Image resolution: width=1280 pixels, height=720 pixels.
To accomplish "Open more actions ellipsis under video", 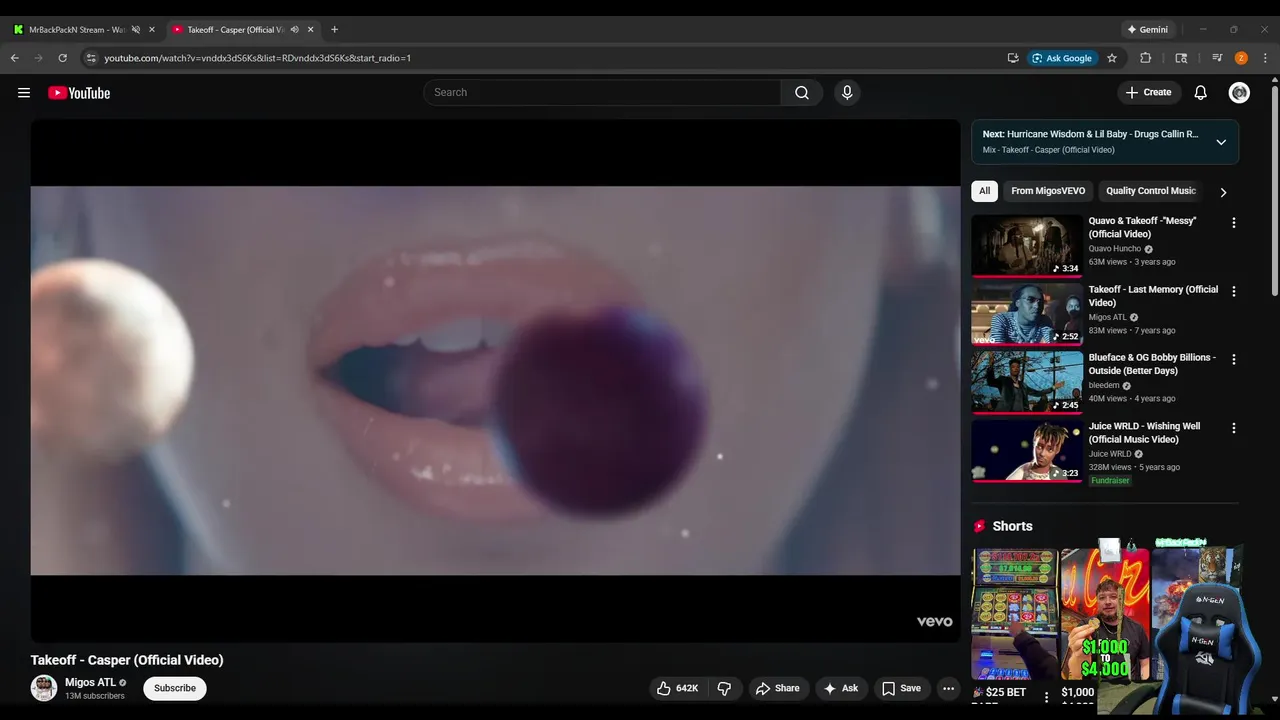I will (949, 688).
